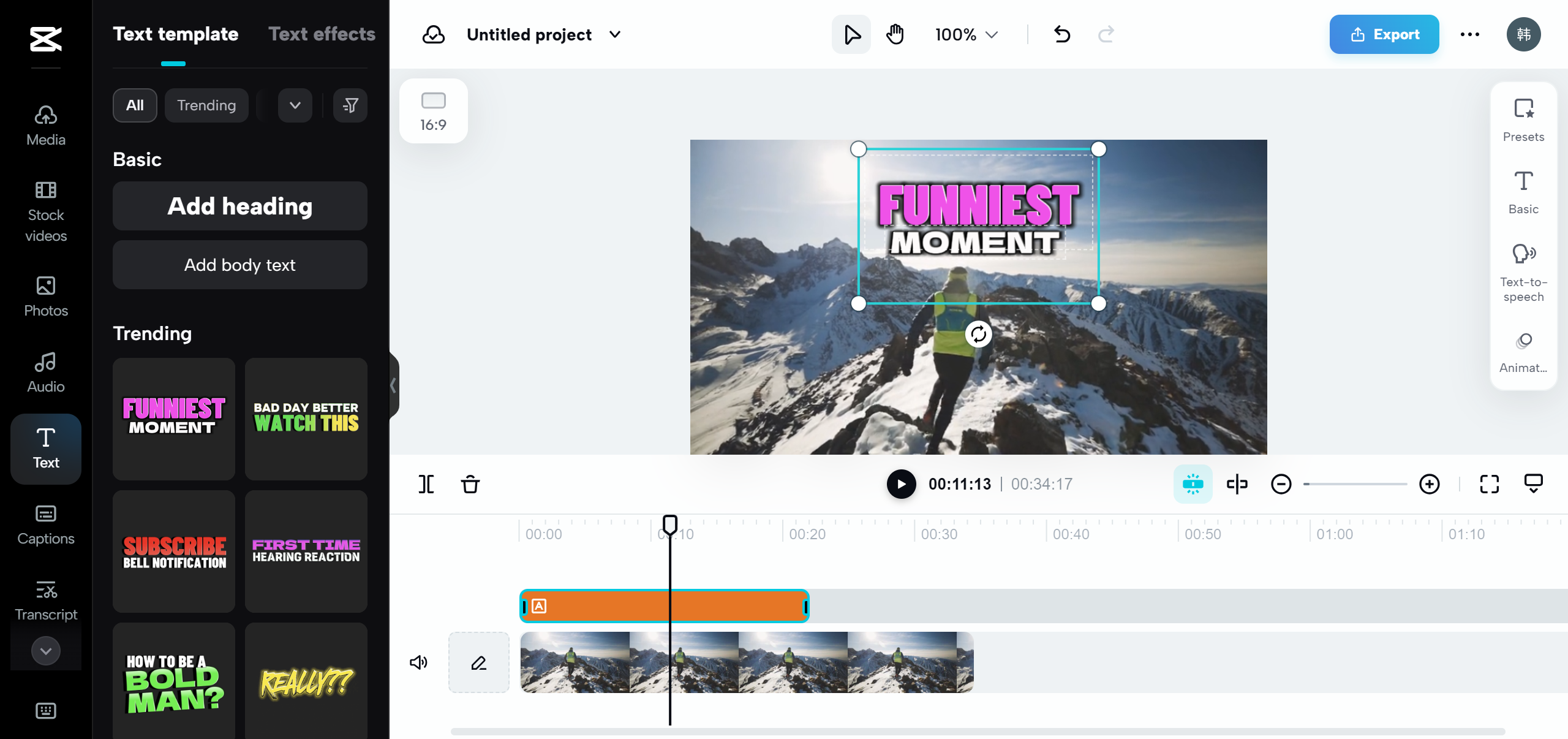
Task: Click the Add heading button
Action: click(x=239, y=206)
